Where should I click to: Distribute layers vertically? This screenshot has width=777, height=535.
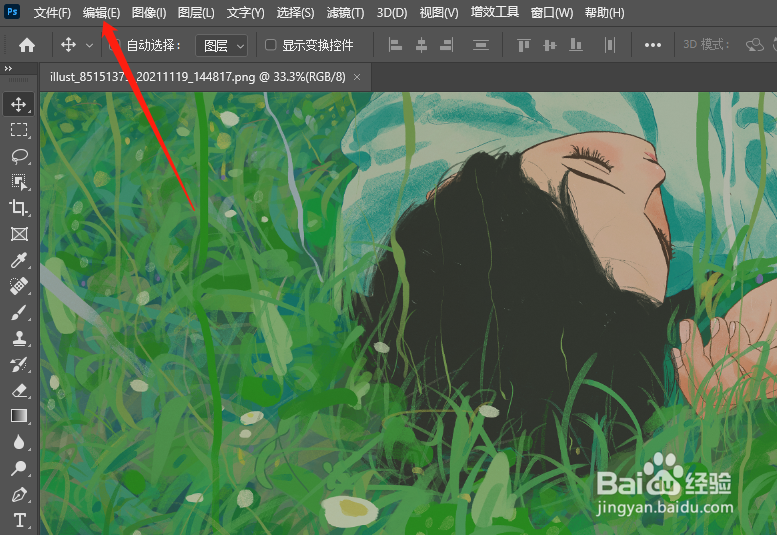tap(481, 45)
